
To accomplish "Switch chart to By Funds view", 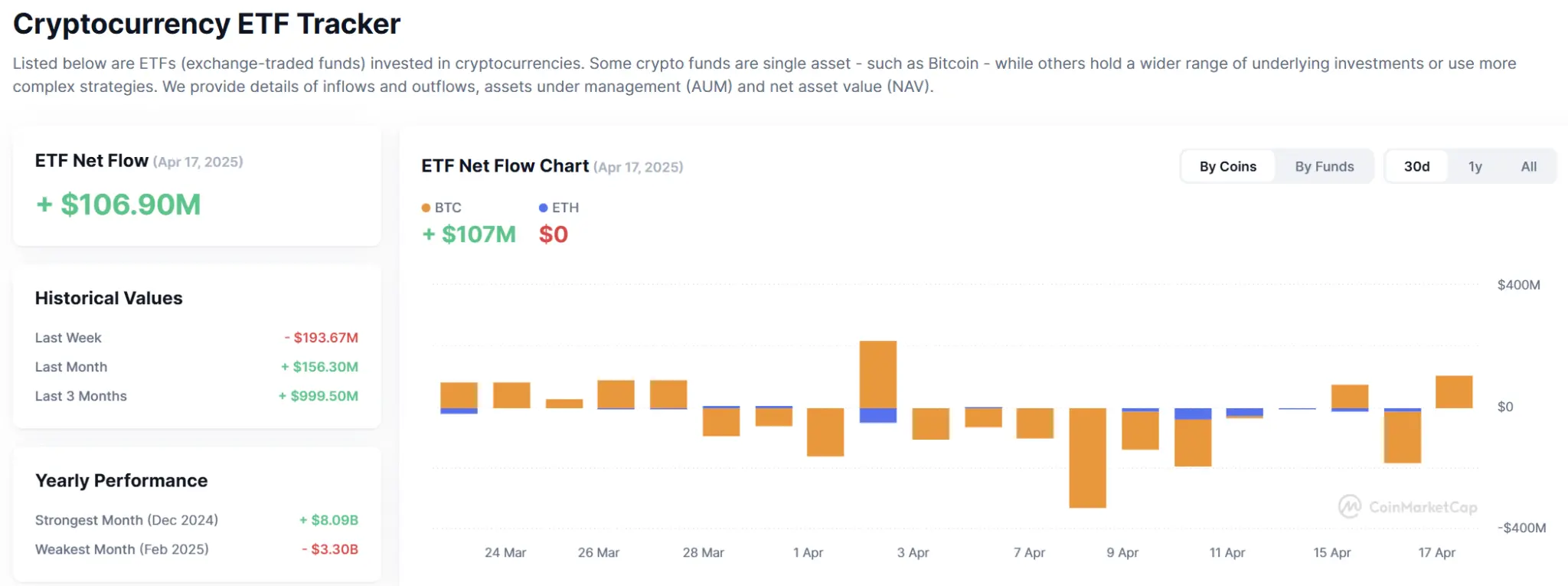I will [x=1324, y=166].
